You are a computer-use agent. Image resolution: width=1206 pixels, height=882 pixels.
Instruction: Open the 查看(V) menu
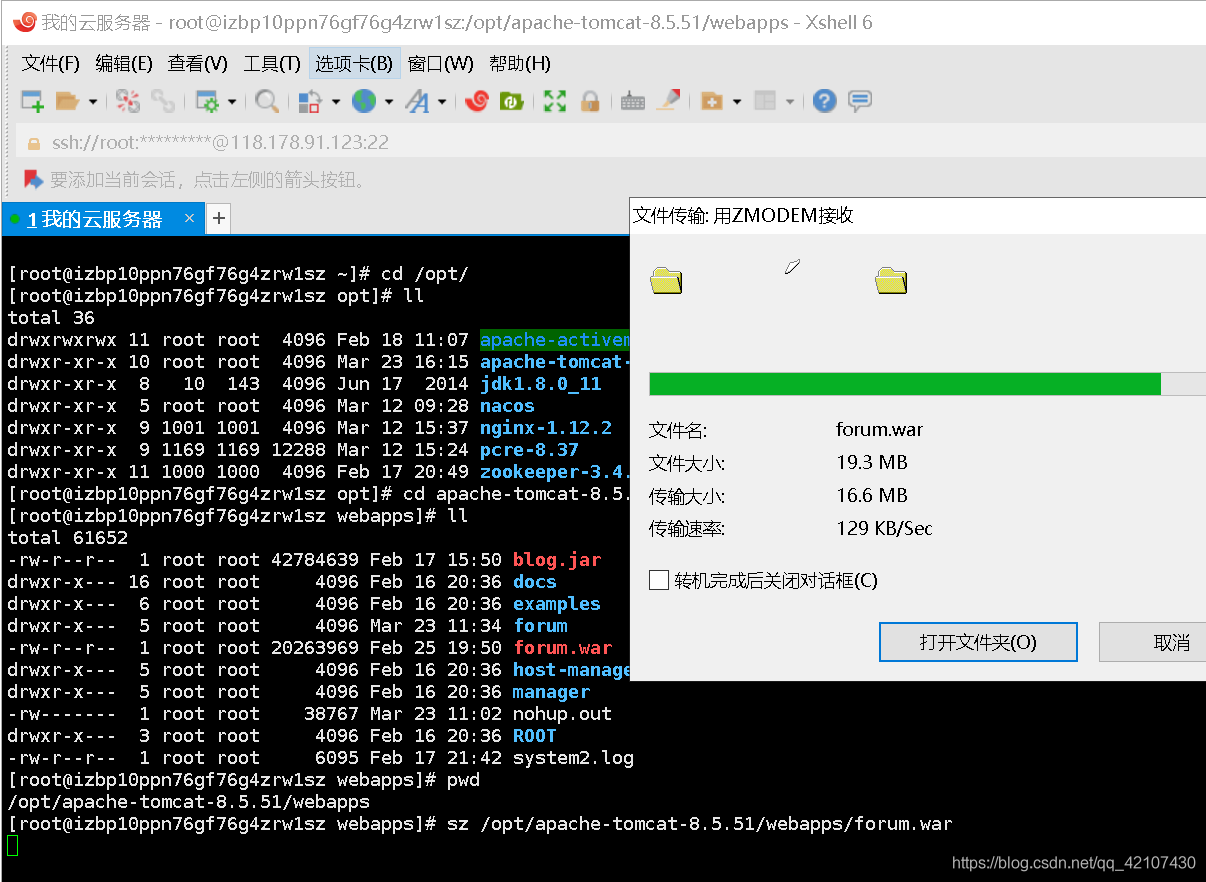(198, 64)
